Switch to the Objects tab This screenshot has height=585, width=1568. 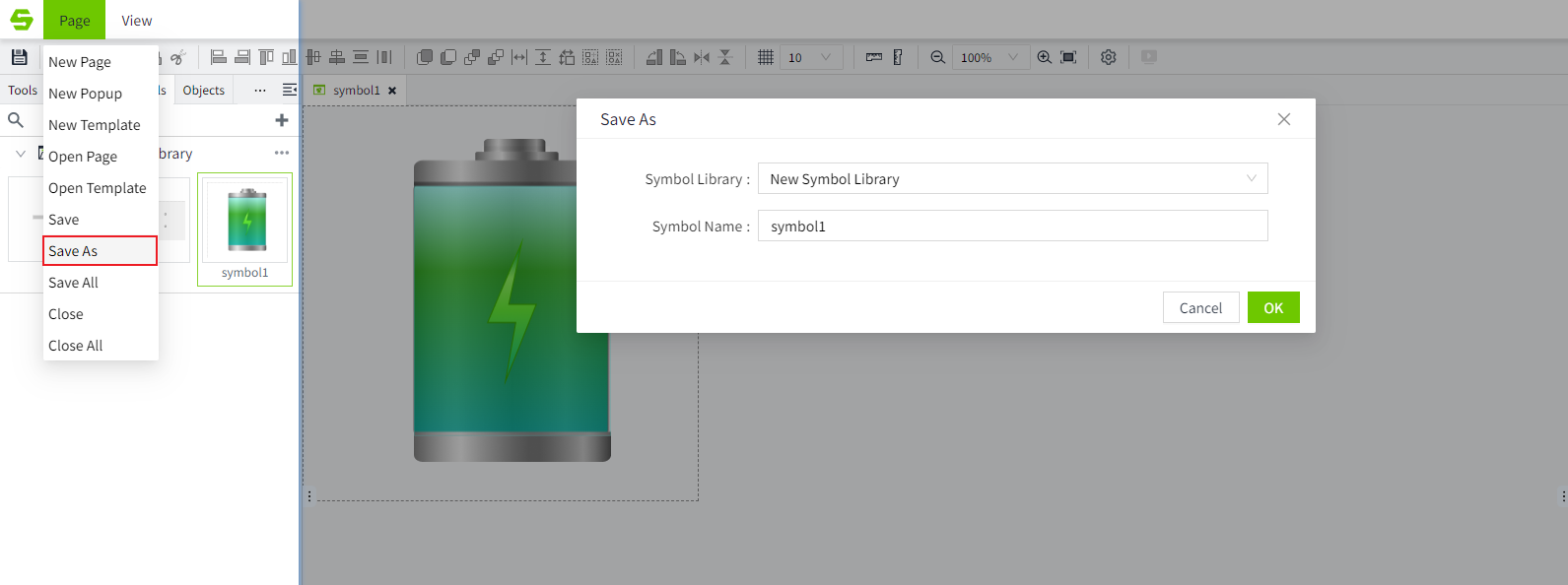click(x=204, y=90)
